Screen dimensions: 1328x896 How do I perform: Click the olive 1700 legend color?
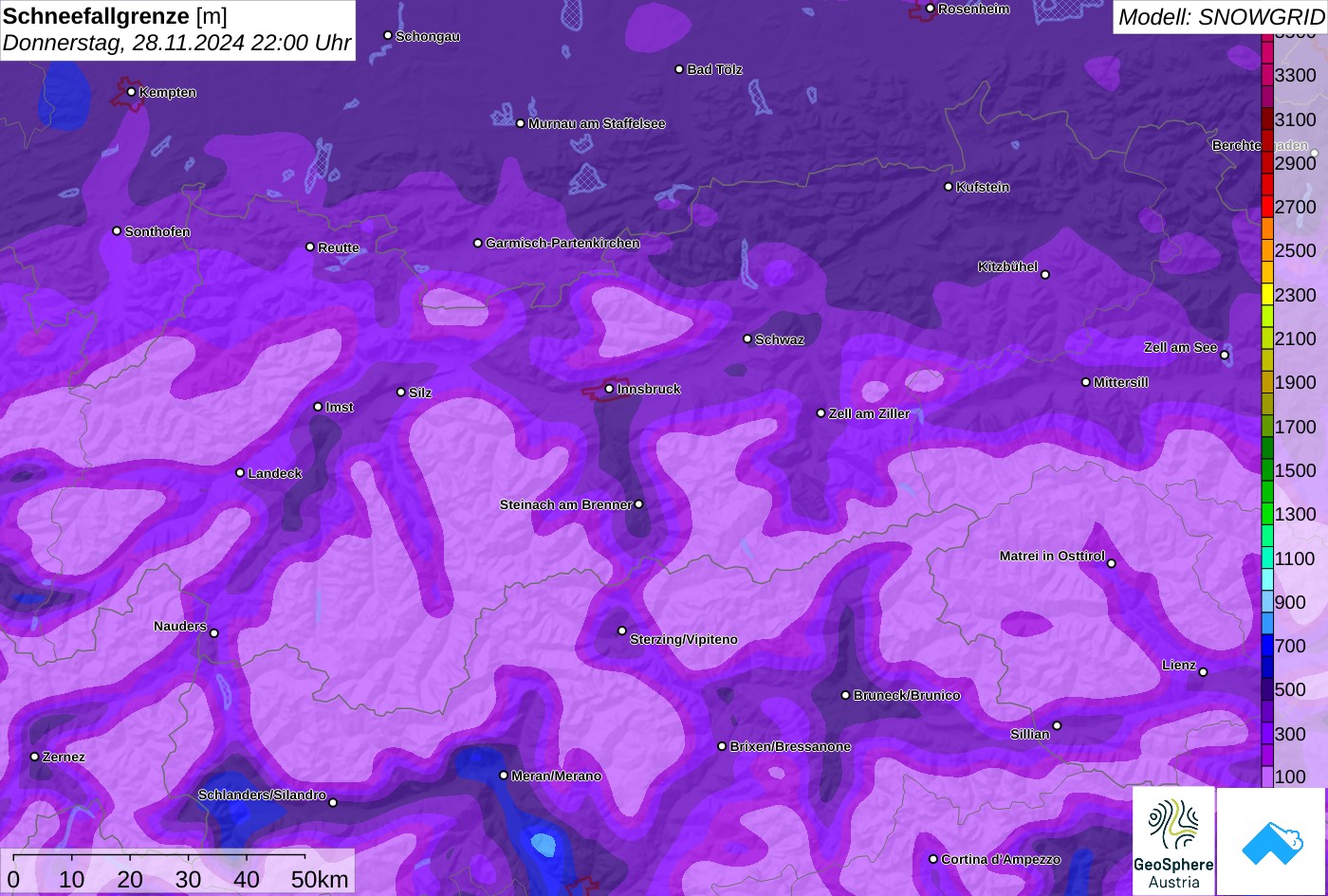click(x=1267, y=426)
